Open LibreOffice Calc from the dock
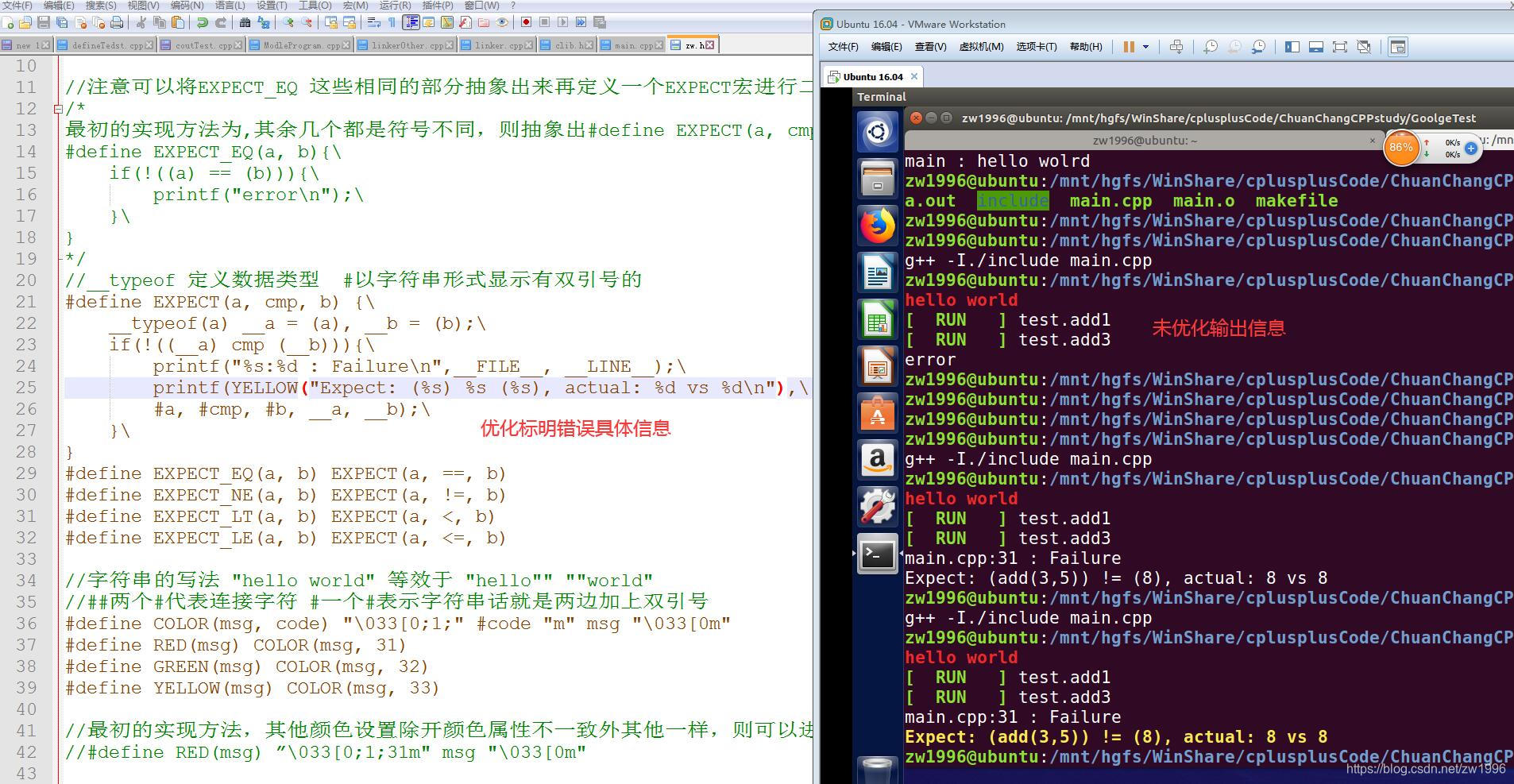This screenshot has width=1514, height=784. pyautogui.click(x=878, y=320)
